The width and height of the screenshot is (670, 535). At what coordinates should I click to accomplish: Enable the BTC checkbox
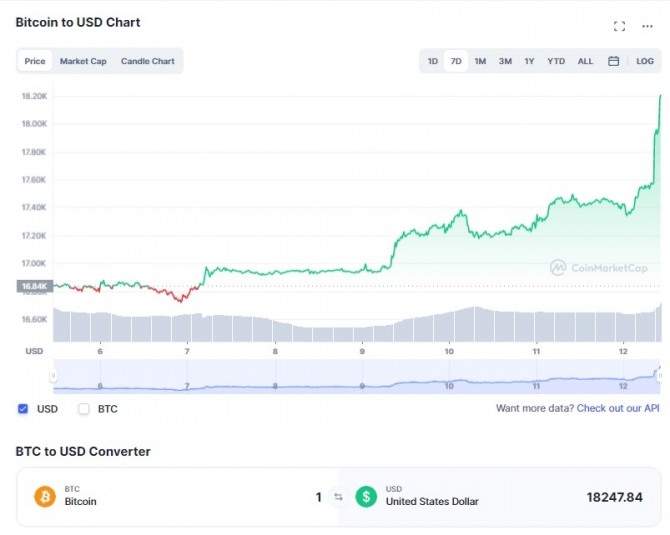84,409
